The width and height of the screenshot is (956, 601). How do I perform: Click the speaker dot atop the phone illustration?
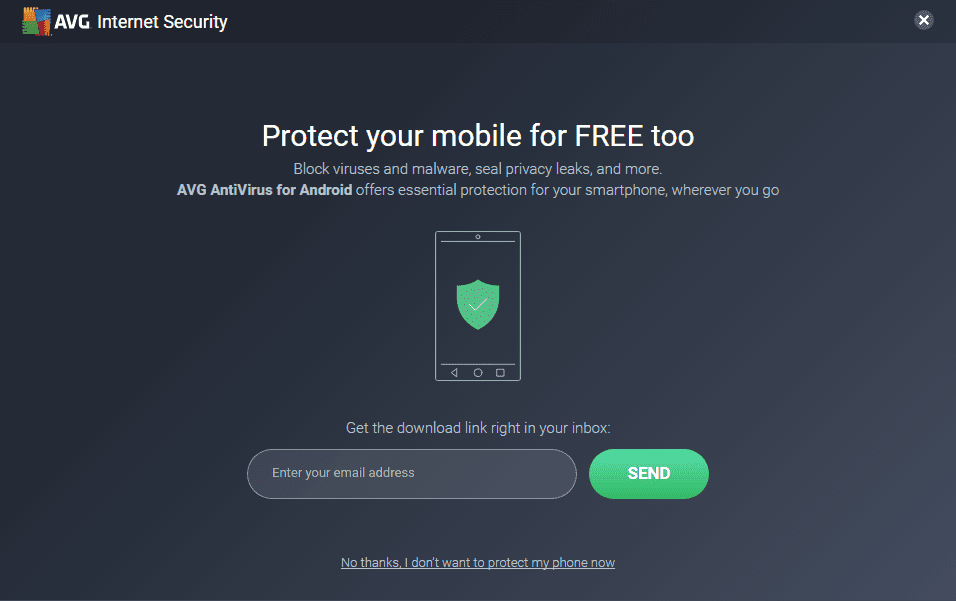pyautogui.click(x=478, y=238)
